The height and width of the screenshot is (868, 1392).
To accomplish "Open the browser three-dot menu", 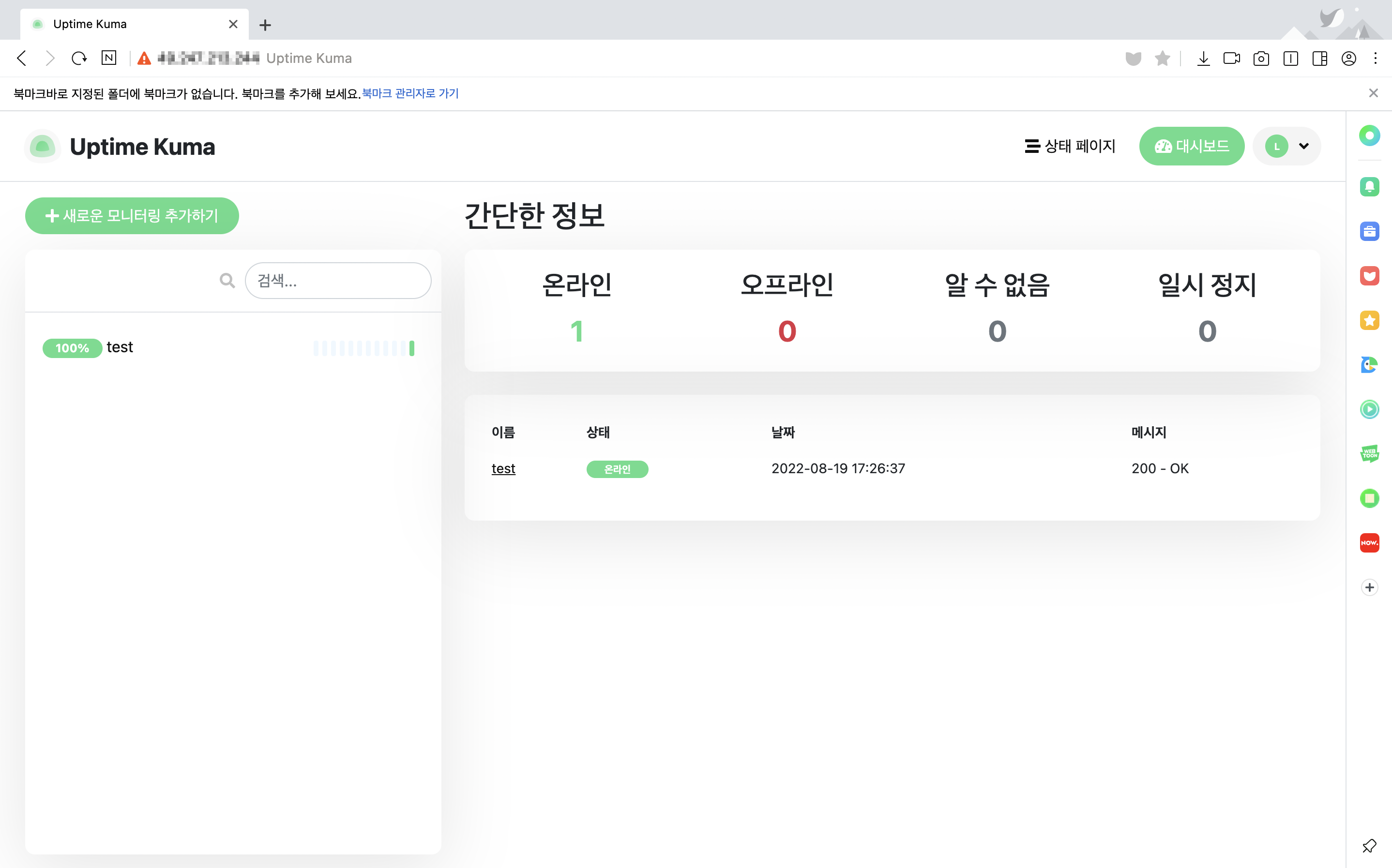I will pyautogui.click(x=1376, y=59).
